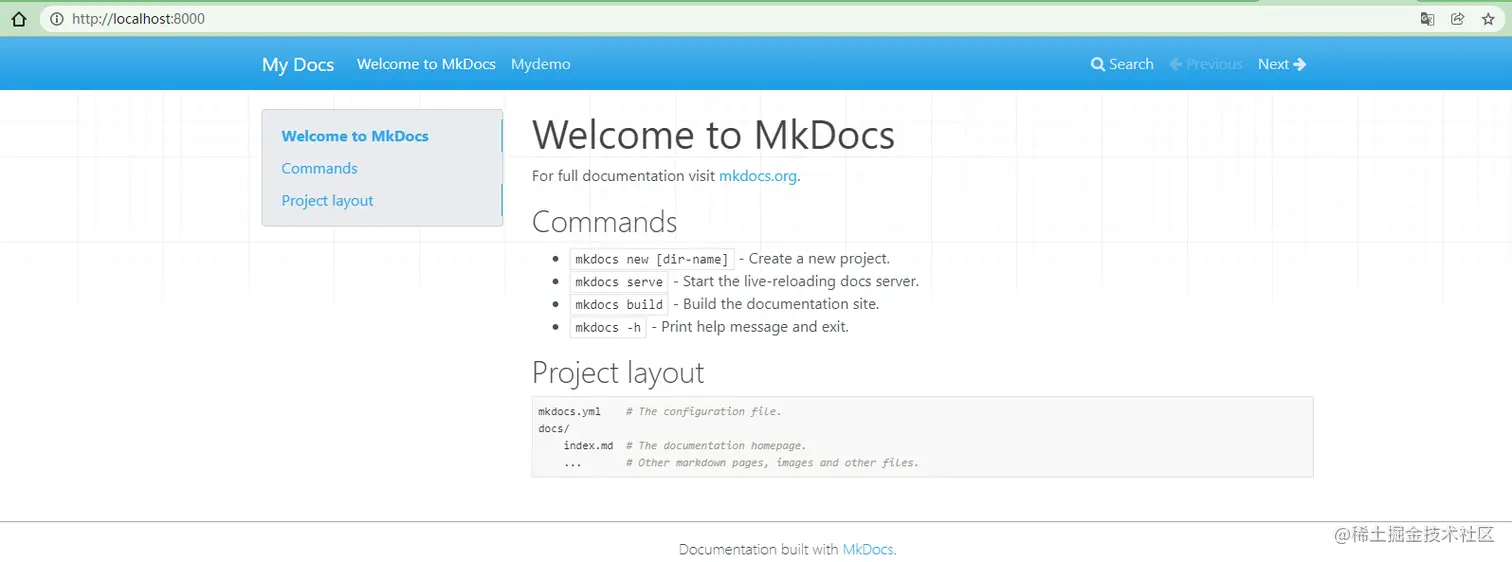Click 'Create a new project' text
1512x562 pixels.
coord(819,258)
